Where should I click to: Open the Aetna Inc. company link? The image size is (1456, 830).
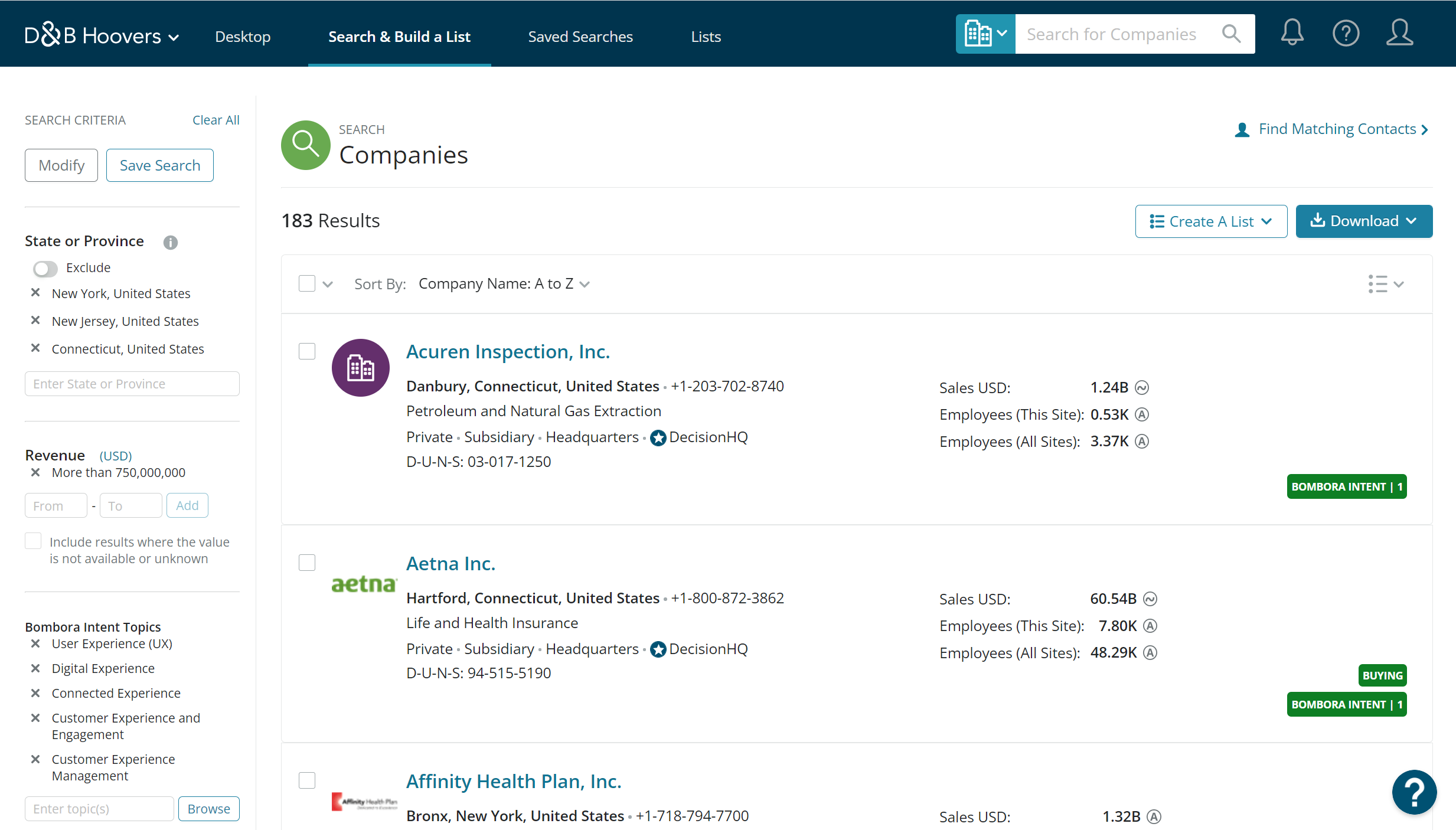450,563
